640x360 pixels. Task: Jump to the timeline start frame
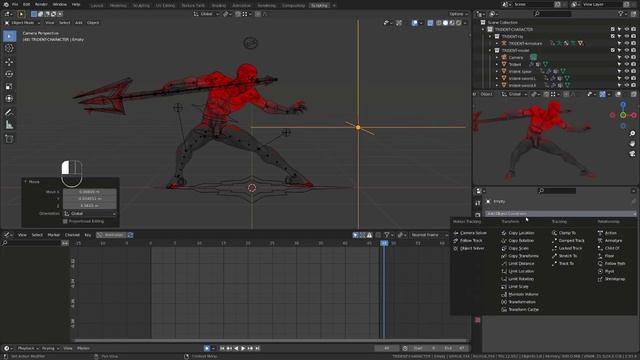point(222,349)
